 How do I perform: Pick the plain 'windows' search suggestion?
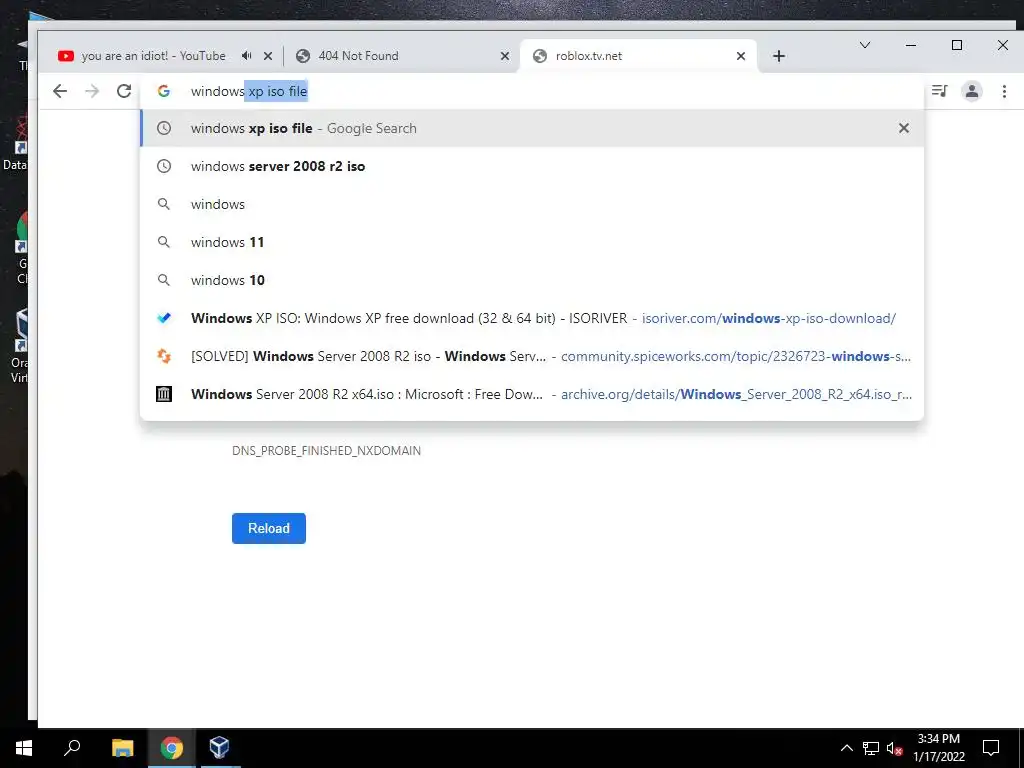(x=532, y=204)
